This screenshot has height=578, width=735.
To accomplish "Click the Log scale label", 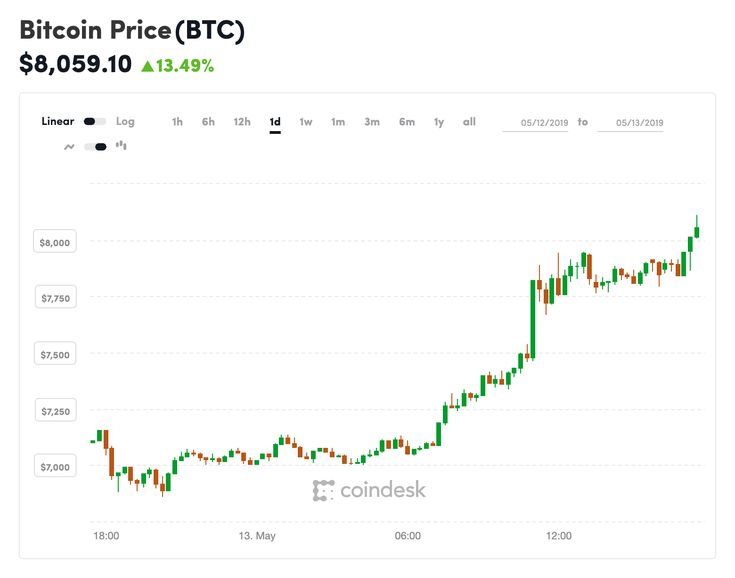I will coord(125,122).
